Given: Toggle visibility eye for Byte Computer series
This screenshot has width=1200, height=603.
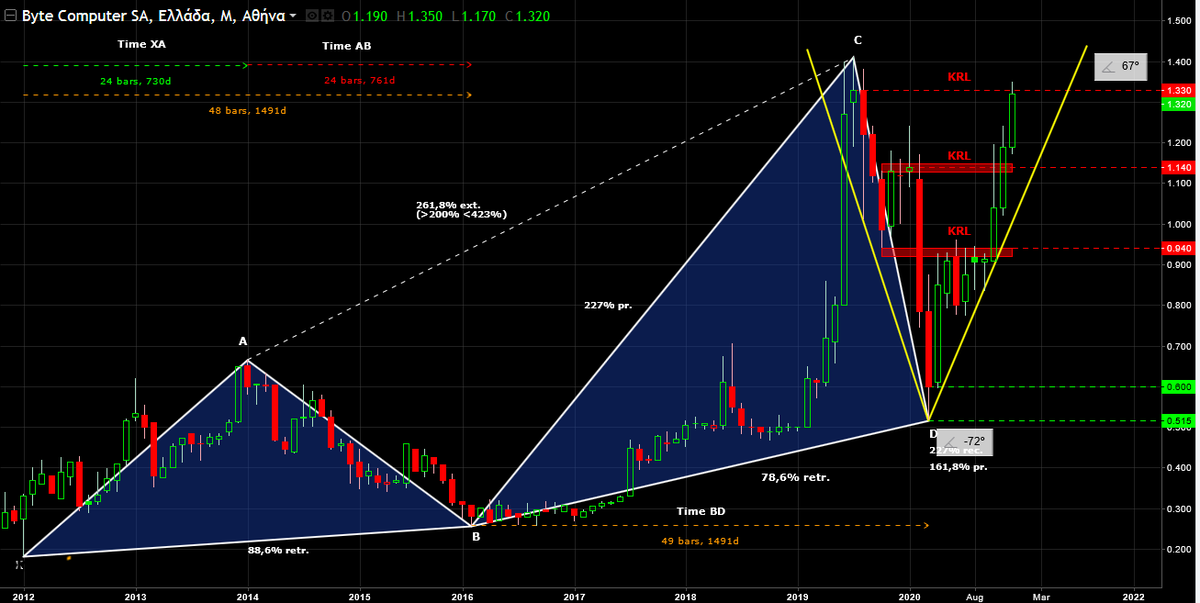Looking at the screenshot, I should (313, 16).
